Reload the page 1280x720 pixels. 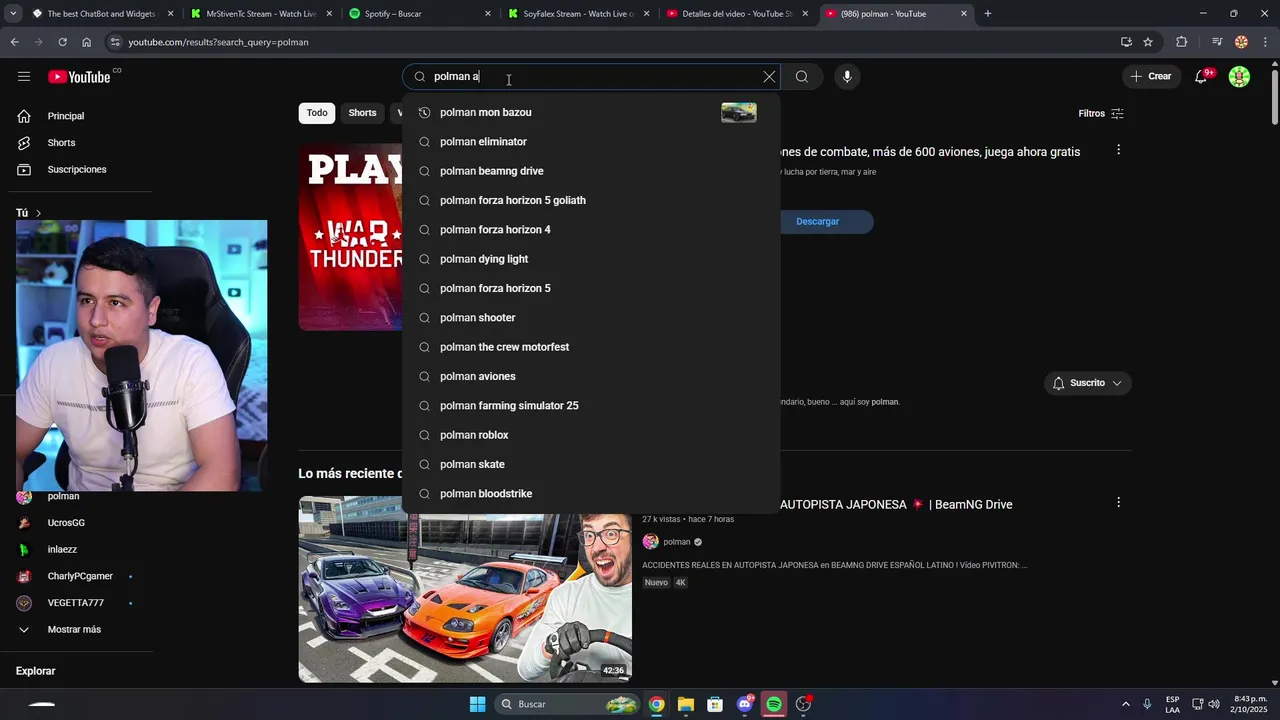[62, 42]
